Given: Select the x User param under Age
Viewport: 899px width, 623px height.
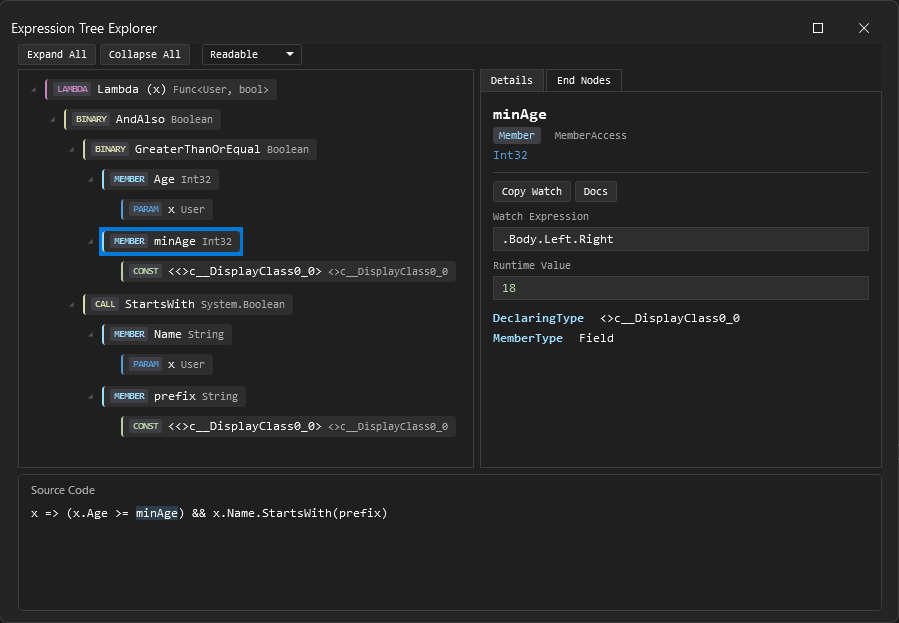Looking at the screenshot, I should (167, 209).
